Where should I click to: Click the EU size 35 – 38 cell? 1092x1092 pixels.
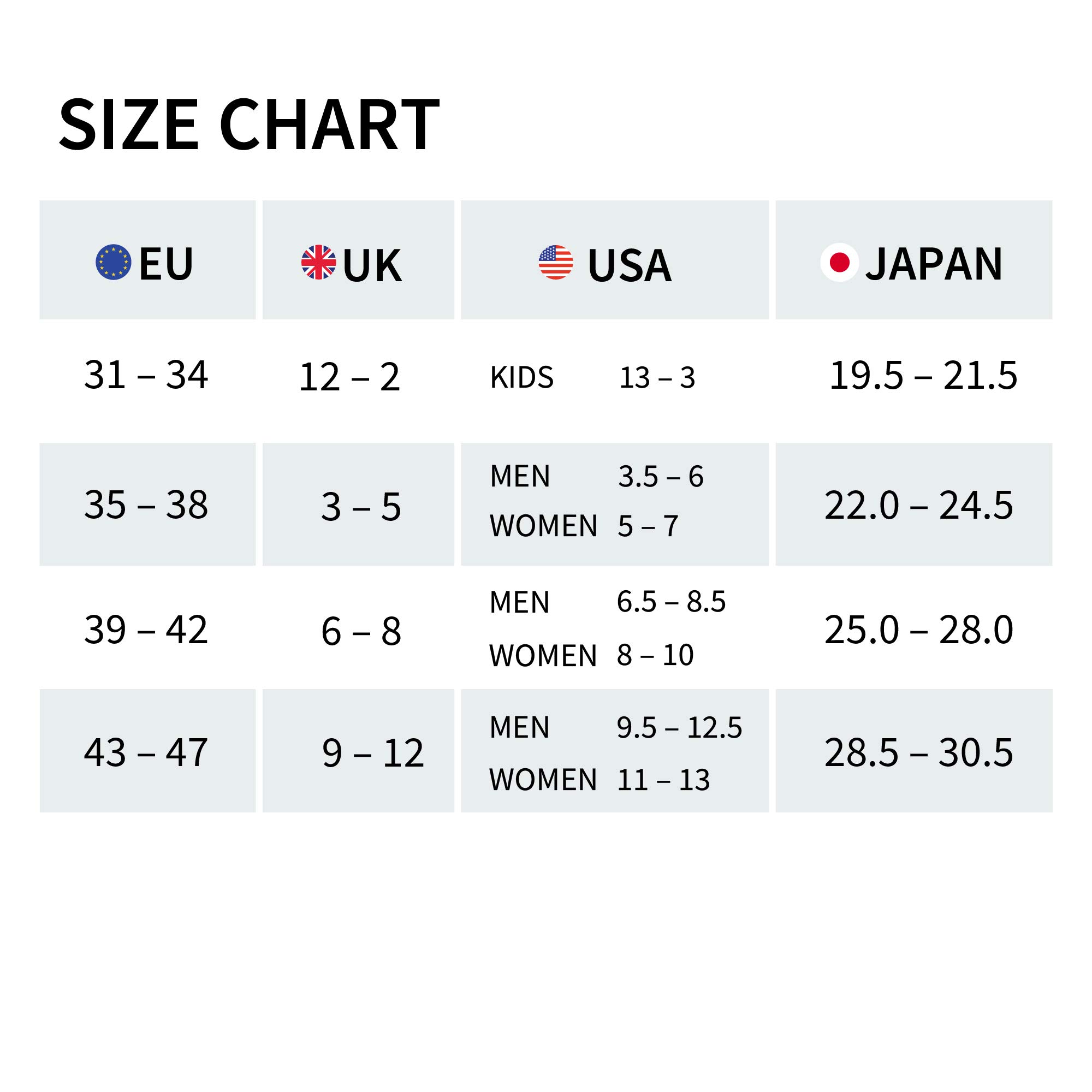pyautogui.click(x=146, y=504)
